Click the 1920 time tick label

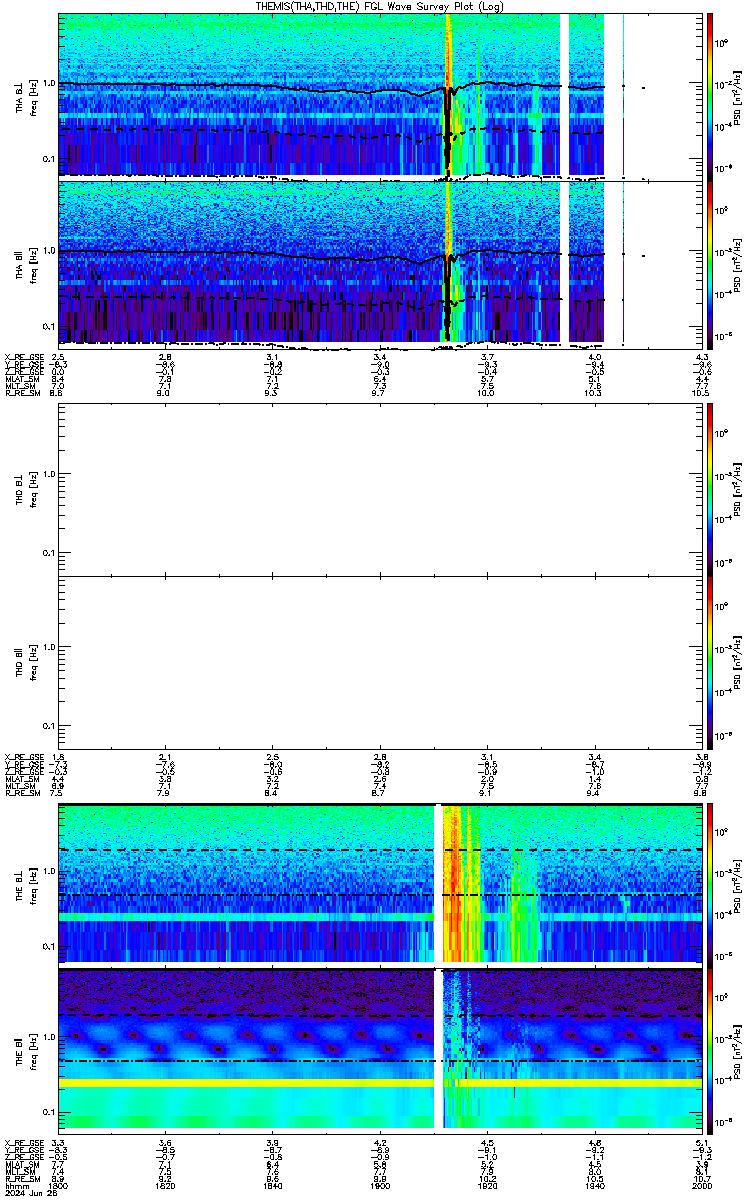[487, 1185]
